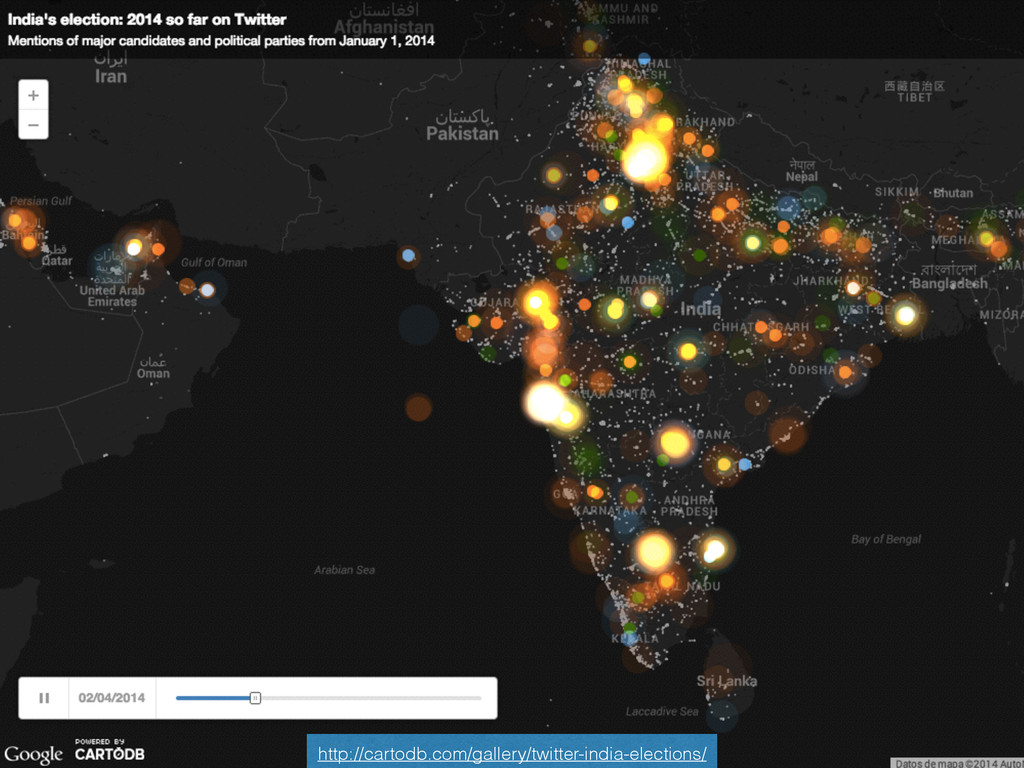1024x768 pixels.
Task: Click the Pakistan country label
Action: [x=462, y=126]
